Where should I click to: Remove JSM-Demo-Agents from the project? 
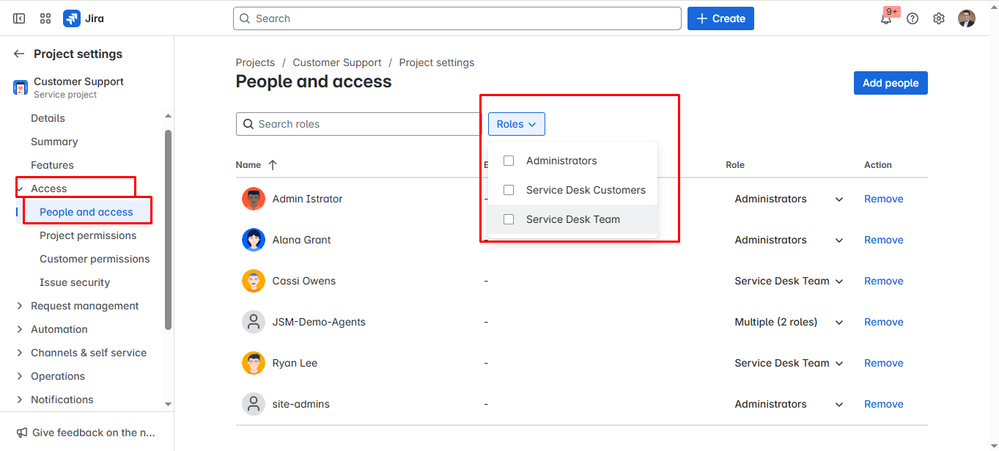883,322
